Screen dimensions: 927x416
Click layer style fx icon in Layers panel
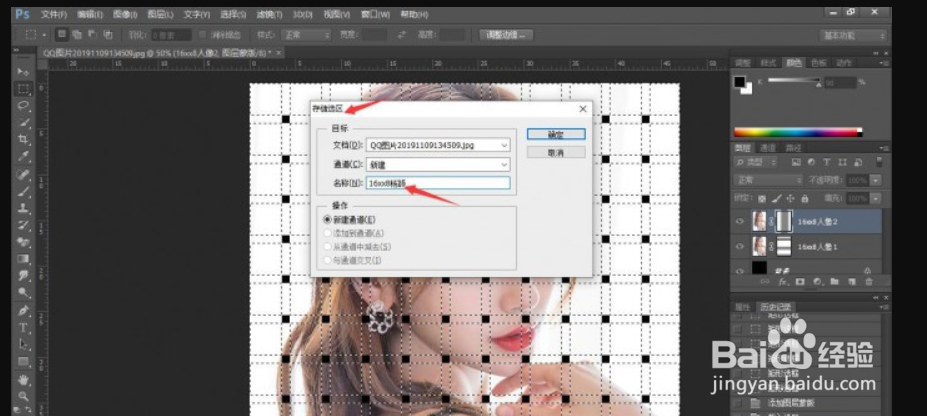pyautogui.click(x=783, y=282)
